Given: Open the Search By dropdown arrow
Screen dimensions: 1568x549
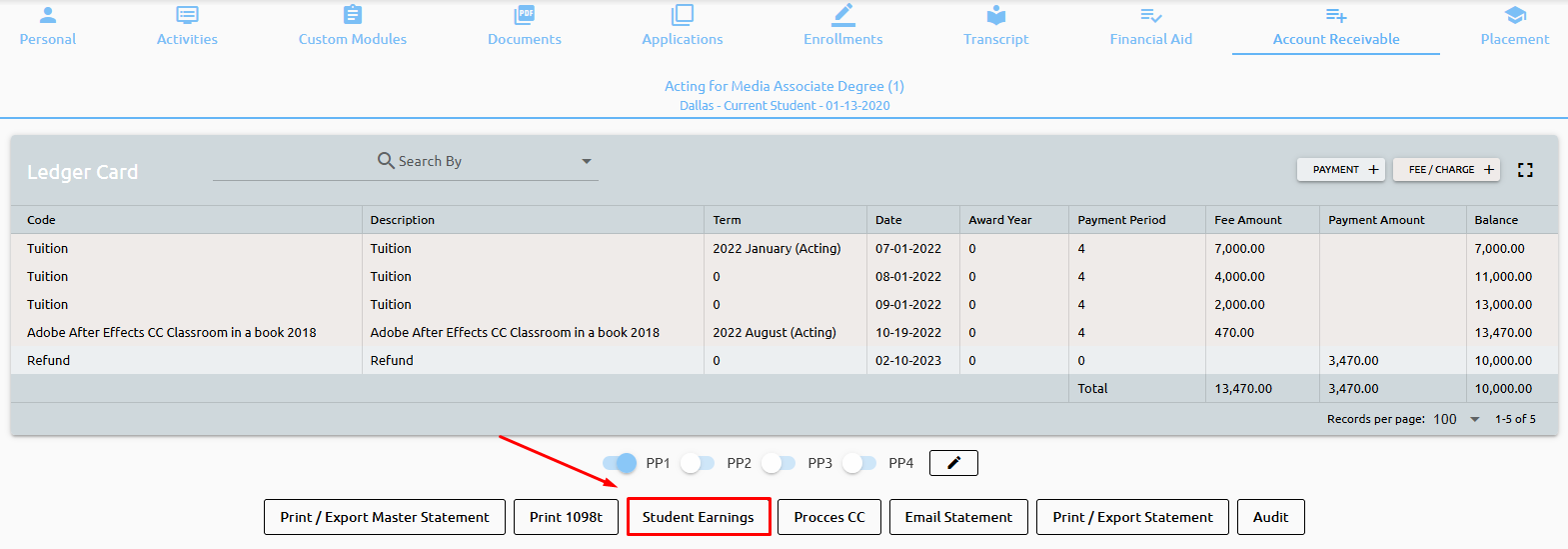Looking at the screenshot, I should click(x=587, y=161).
